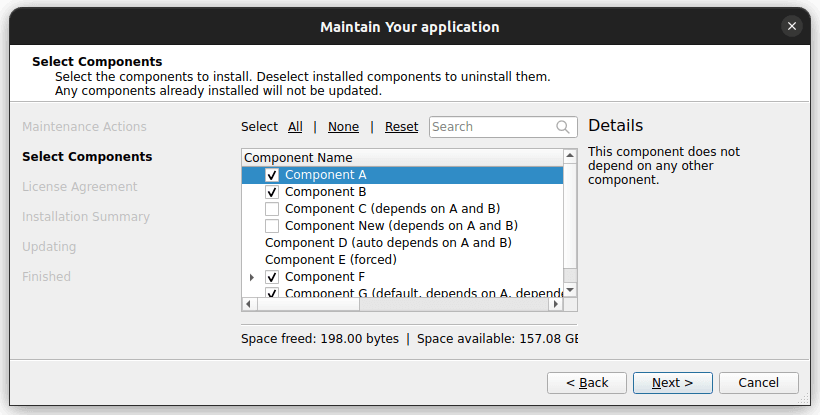Click the vertical scrollbar down arrow
Screen dimensions: 820x415
click(570, 290)
